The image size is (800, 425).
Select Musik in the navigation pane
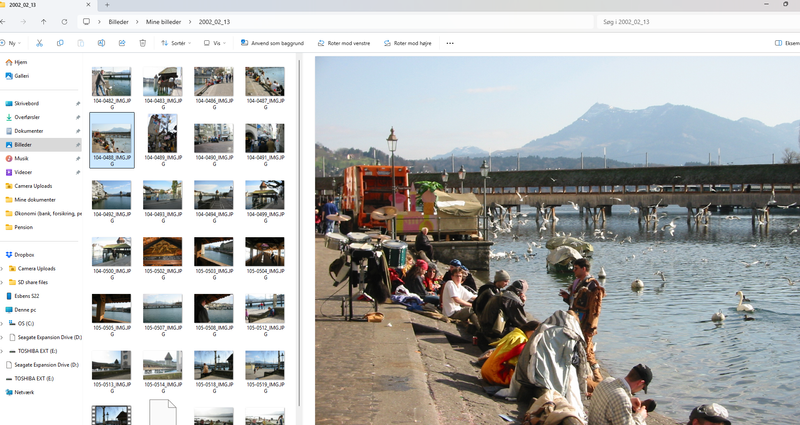pyautogui.click(x=21, y=158)
